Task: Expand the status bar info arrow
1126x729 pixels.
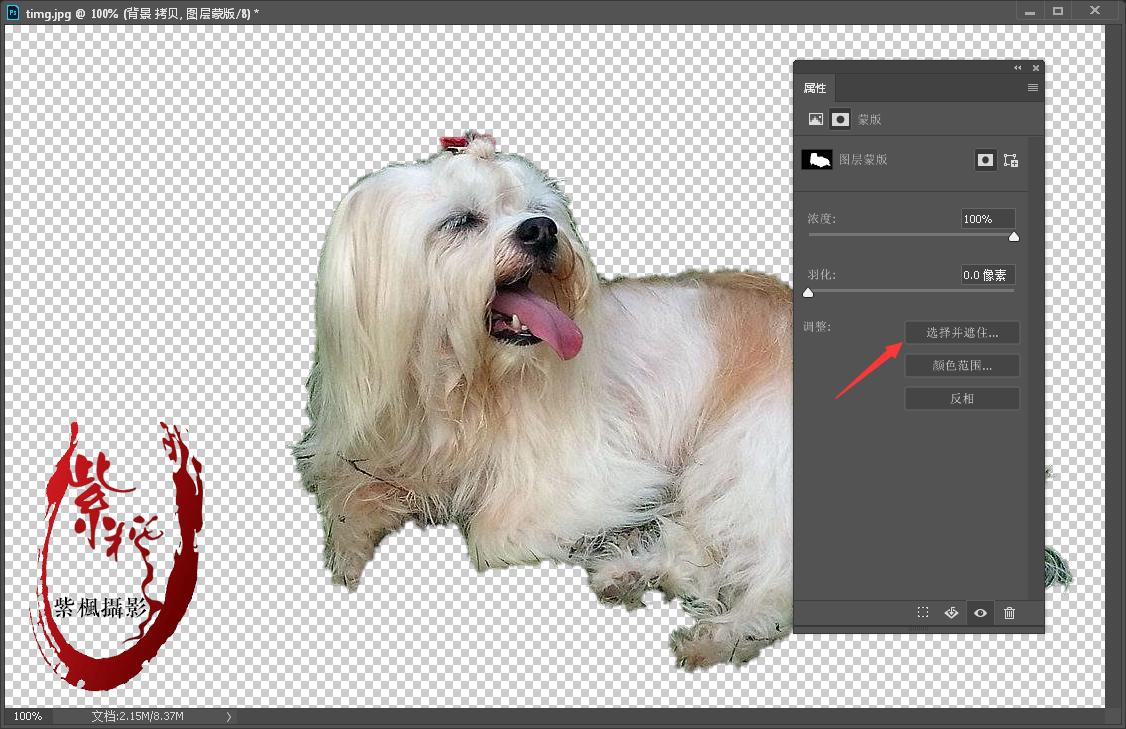Action: tap(229, 716)
